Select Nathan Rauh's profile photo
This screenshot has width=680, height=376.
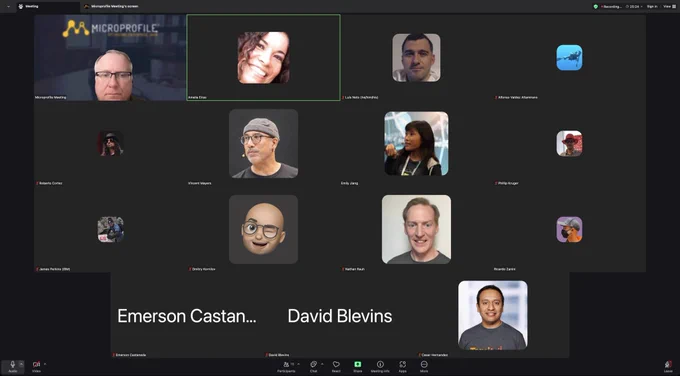pos(416,229)
